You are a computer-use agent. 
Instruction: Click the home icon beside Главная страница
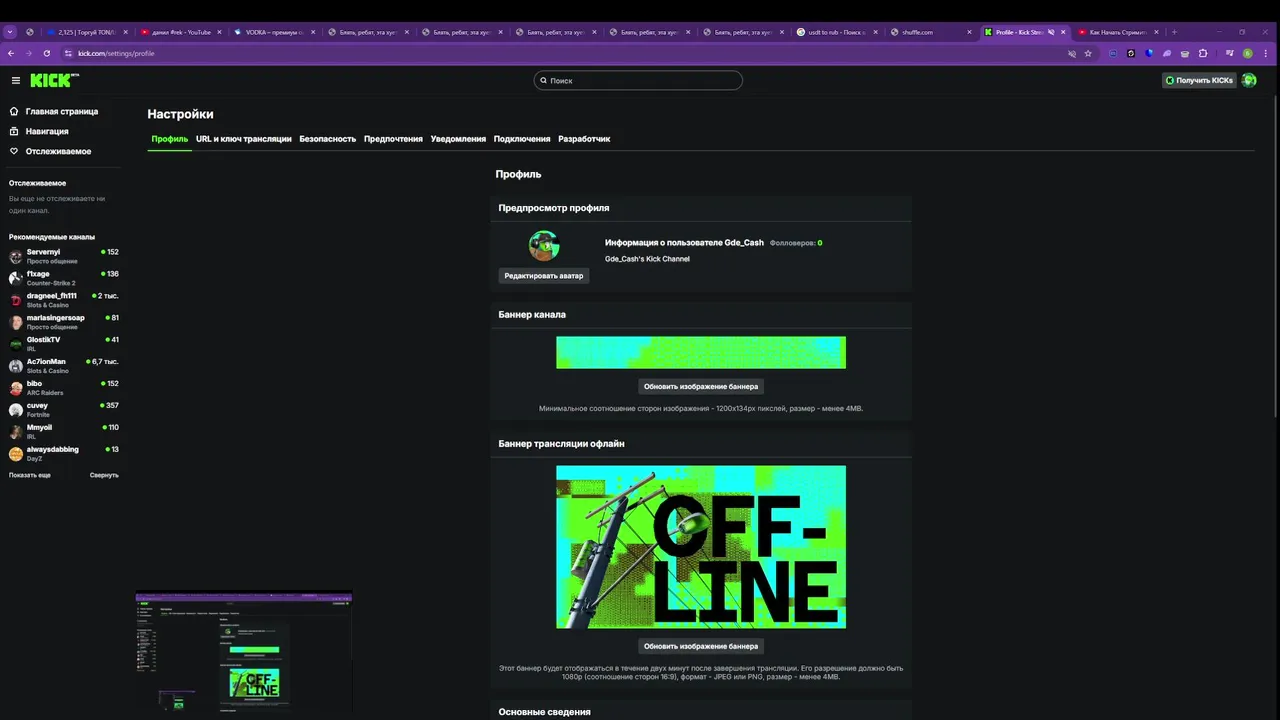14,111
